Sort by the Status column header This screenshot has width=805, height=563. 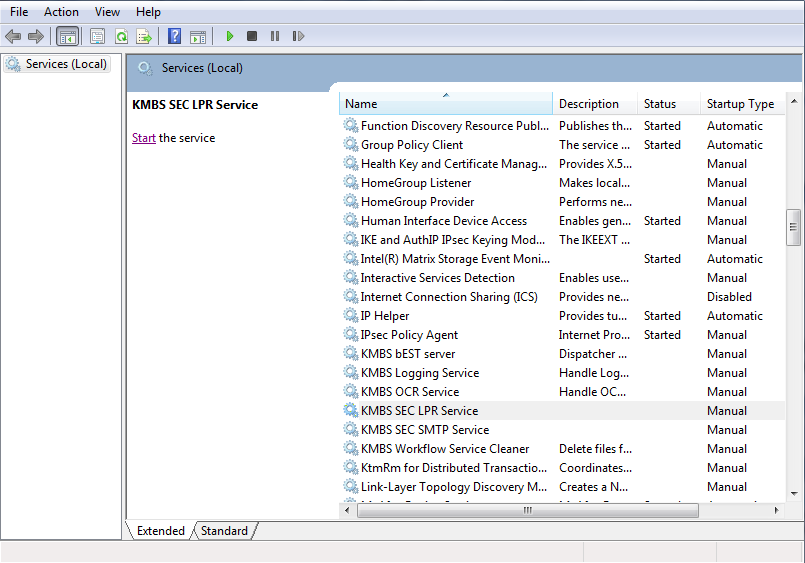(x=669, y=104)
